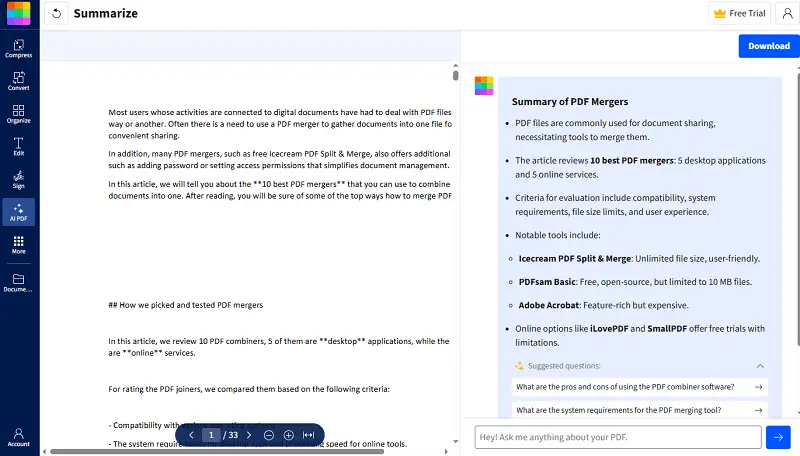The image size is (800, 456).
Task: Select the Edit tool in sidebar
Action: (x=19, y=146)
